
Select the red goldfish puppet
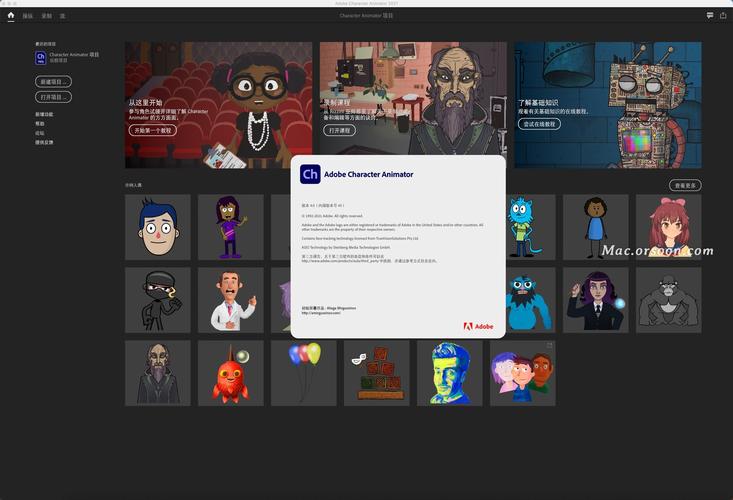(x=230, y=373)
